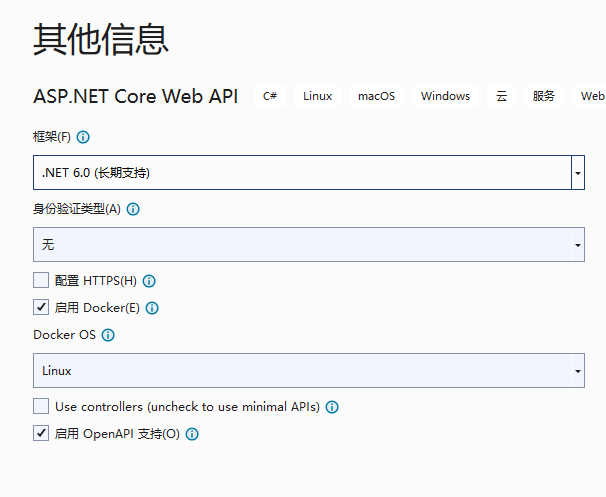This screenshot has width=606, height=497.
Task: Click info icon beside Use controllers option
Action: pos(332,407)
